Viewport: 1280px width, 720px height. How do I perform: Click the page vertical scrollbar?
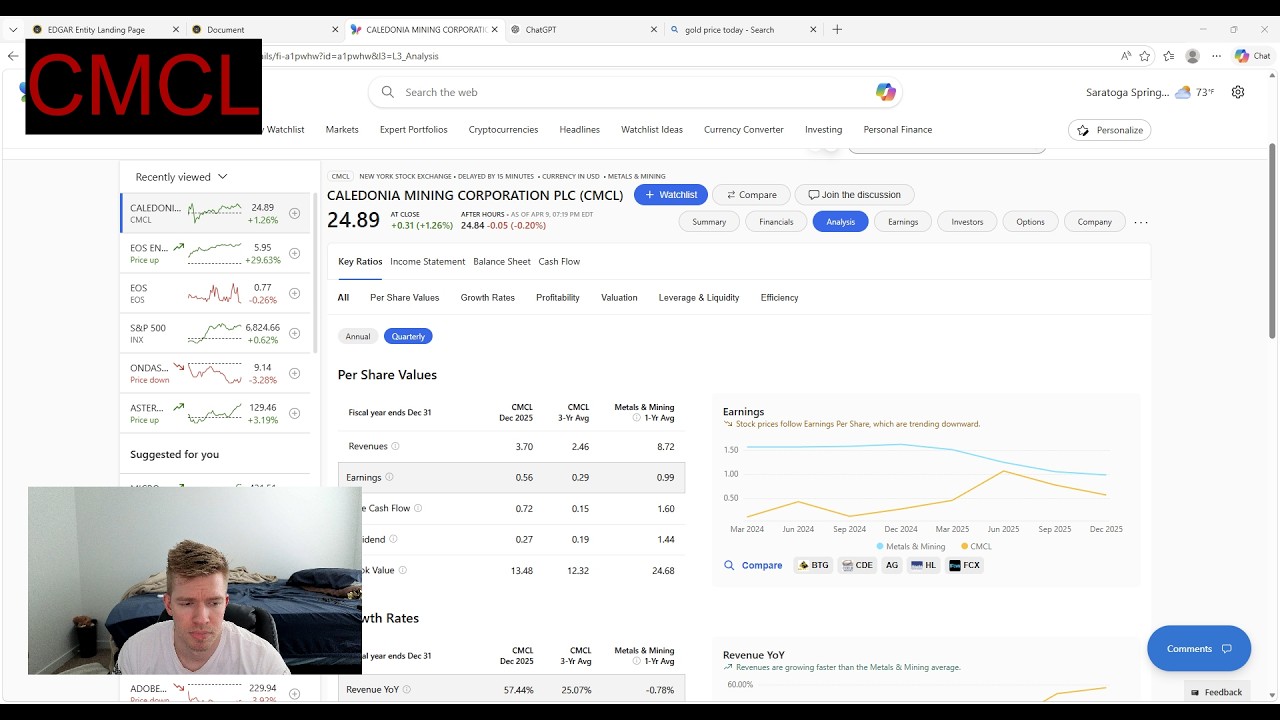point(1272,240)
